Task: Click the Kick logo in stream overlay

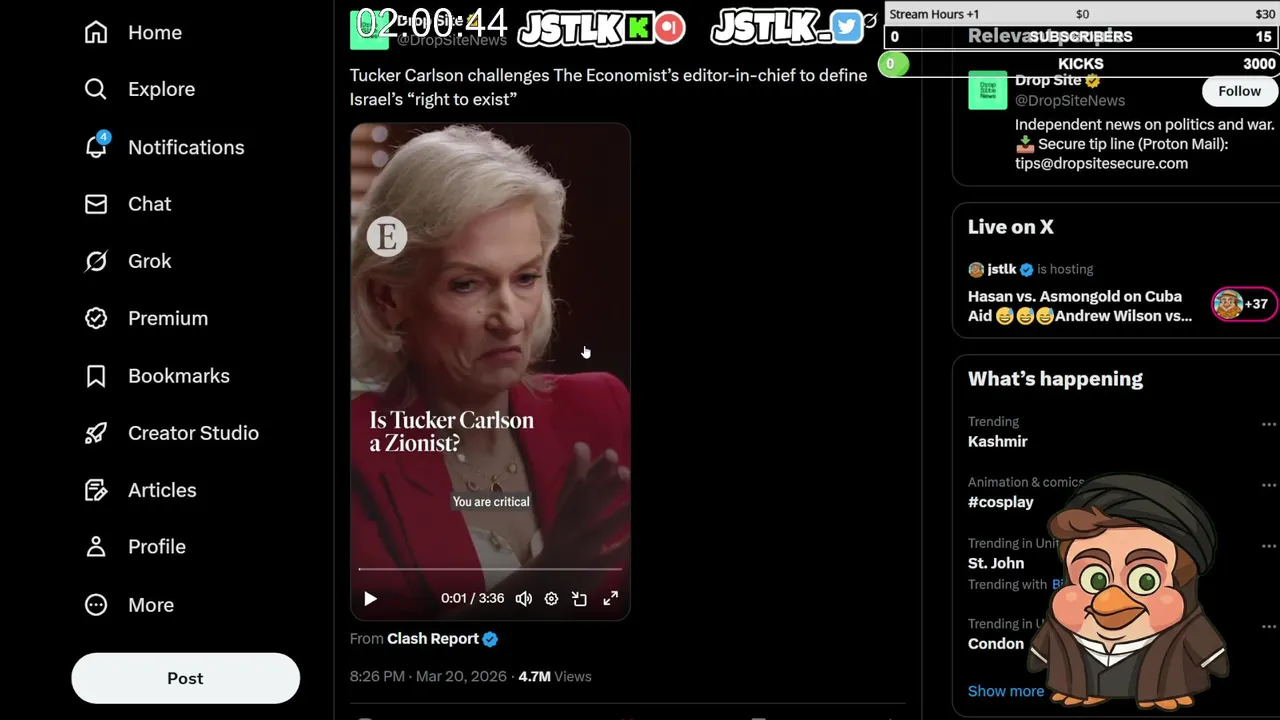Action: 637,27
